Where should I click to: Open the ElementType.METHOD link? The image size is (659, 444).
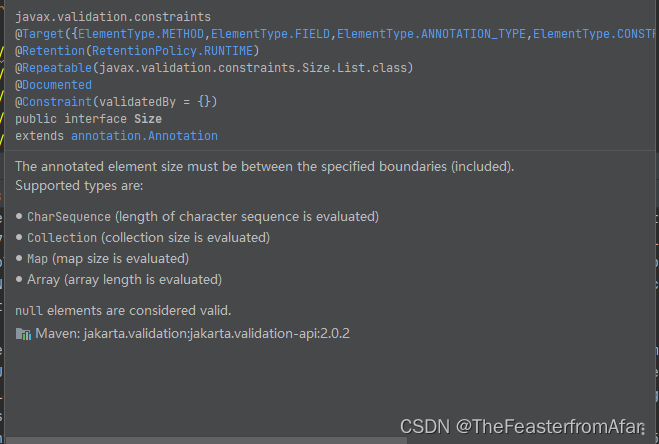pos(141,34)
